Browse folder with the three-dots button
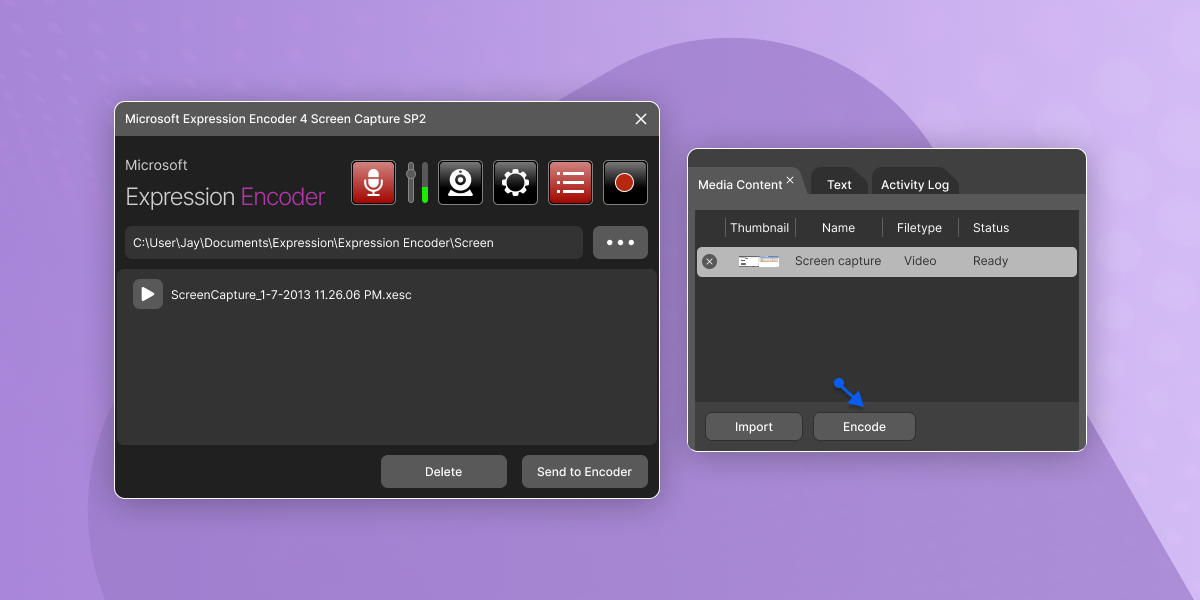Viewport: 1200px width, 600px height. (x=620, y=243)
